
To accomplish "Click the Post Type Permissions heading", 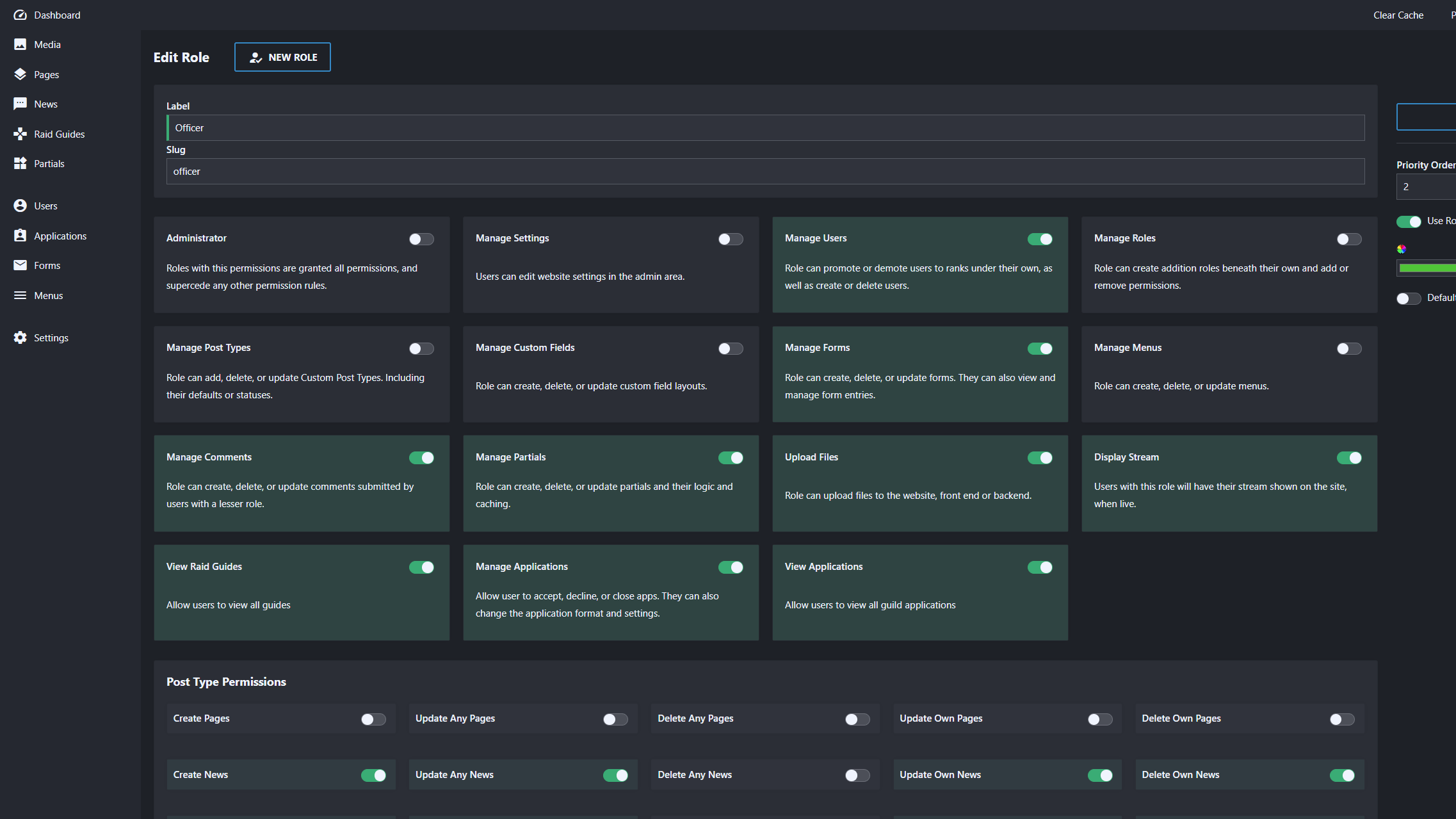I will [x=226, y=681].
